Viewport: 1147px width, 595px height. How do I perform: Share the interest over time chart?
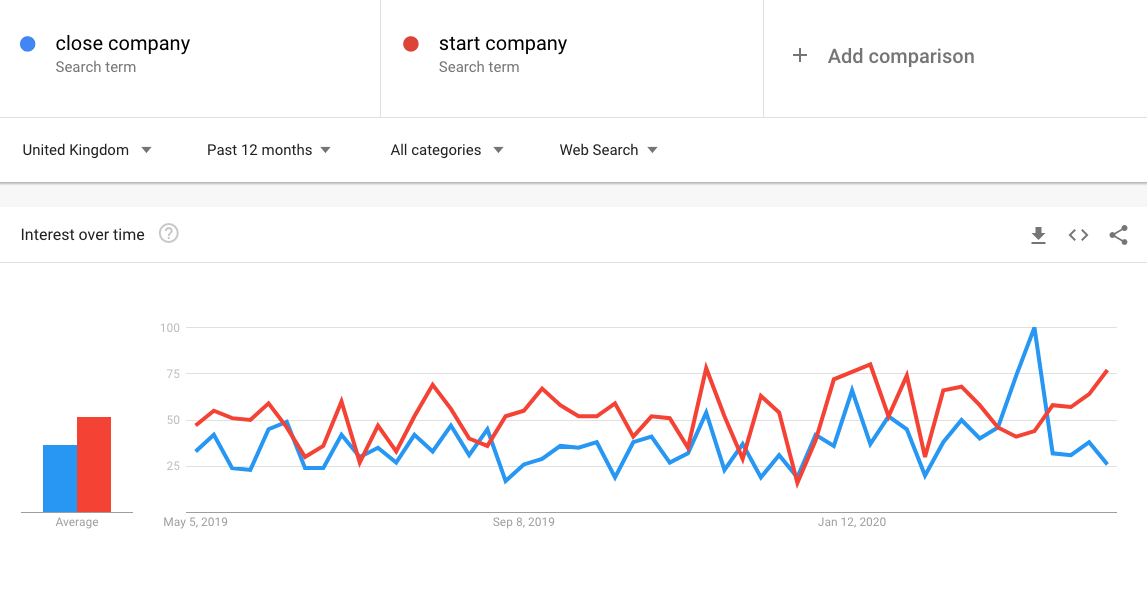point(1118,235)
